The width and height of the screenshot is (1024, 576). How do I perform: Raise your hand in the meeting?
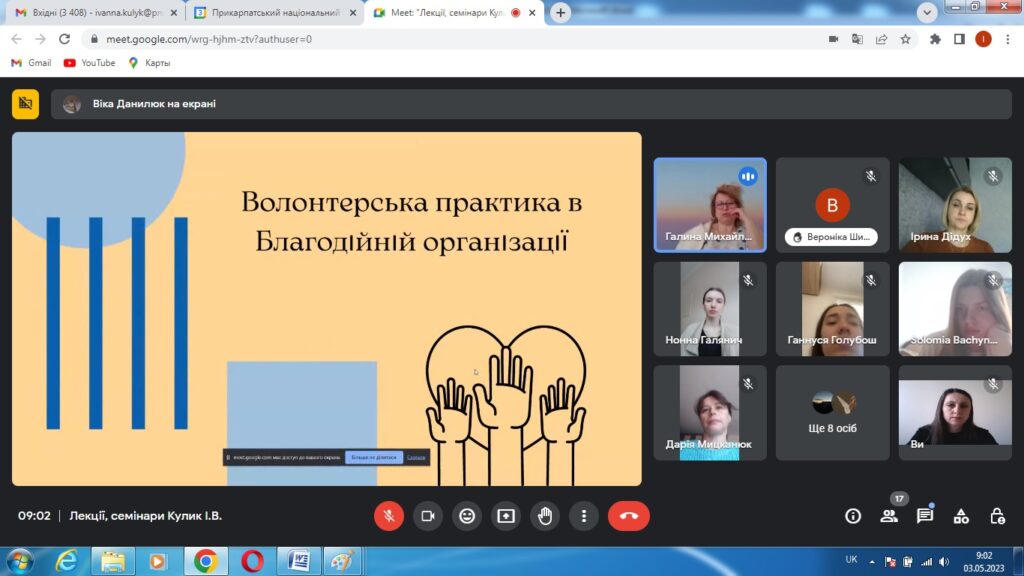[545, 516]
